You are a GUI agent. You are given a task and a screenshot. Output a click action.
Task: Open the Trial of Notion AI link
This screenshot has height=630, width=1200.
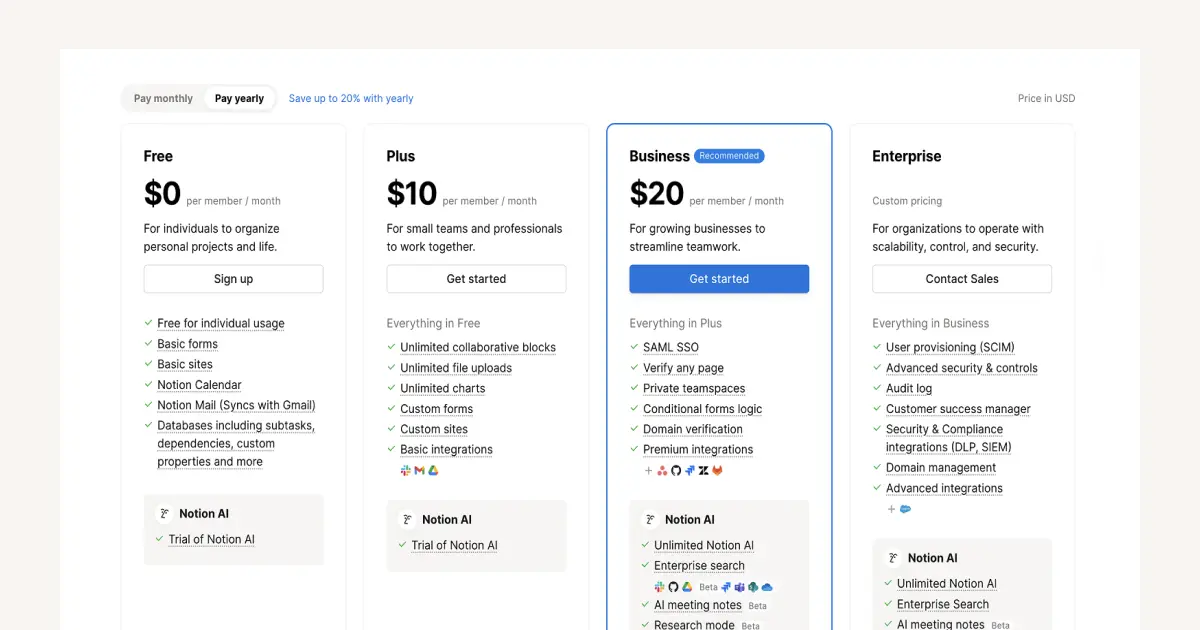pyautogui.click(x=211, y=539)
